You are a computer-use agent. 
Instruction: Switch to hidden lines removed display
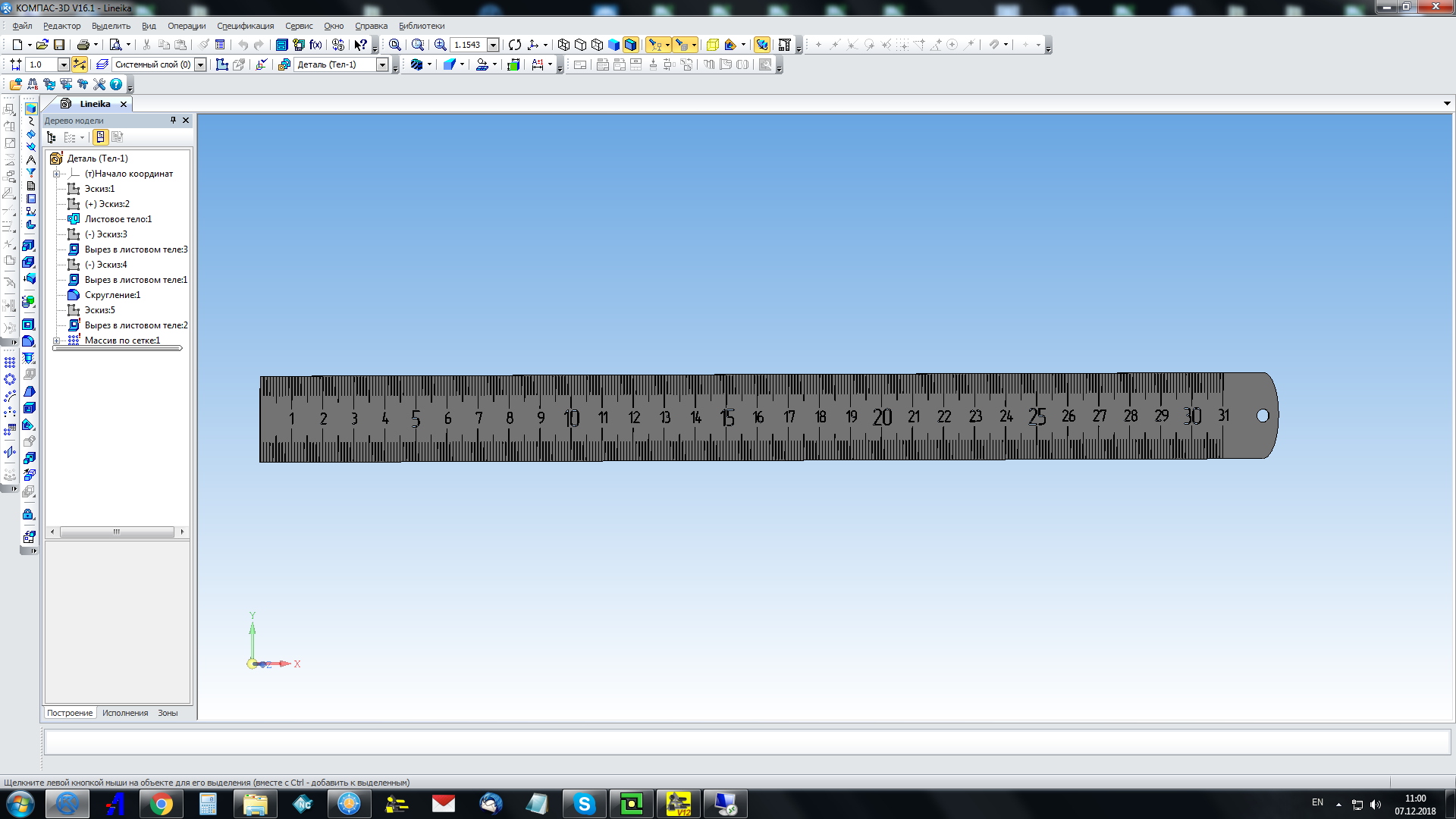tap(580, 45)
